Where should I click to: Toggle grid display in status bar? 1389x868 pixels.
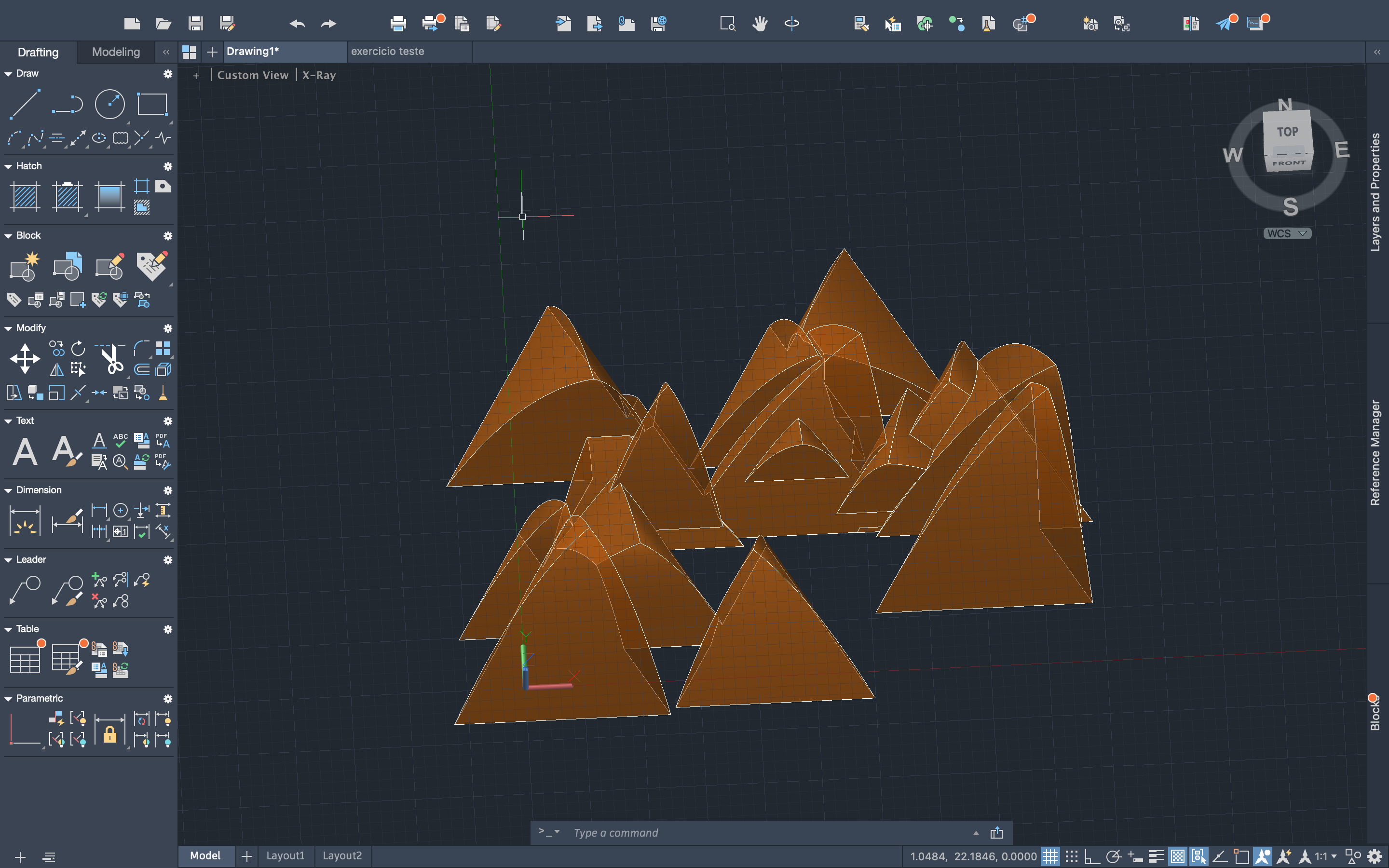click(1050, 856)
